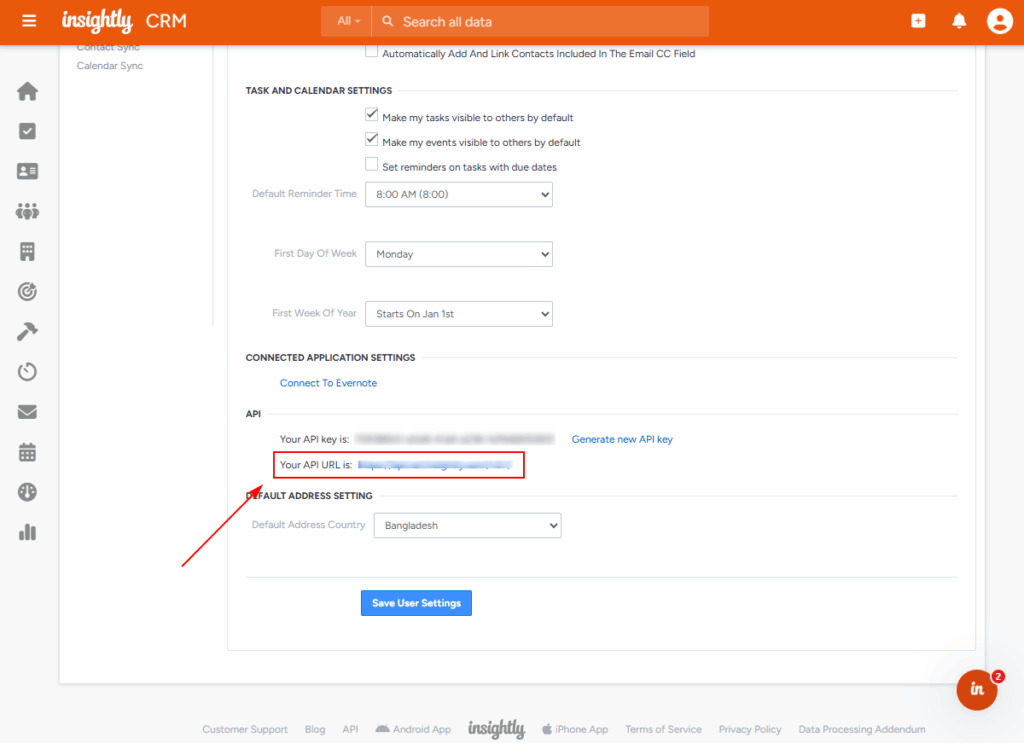The height and width of the screenshot is (743, 1024).
Task: Open Contacts from the sidebar card icon
Action: point(27,171)
